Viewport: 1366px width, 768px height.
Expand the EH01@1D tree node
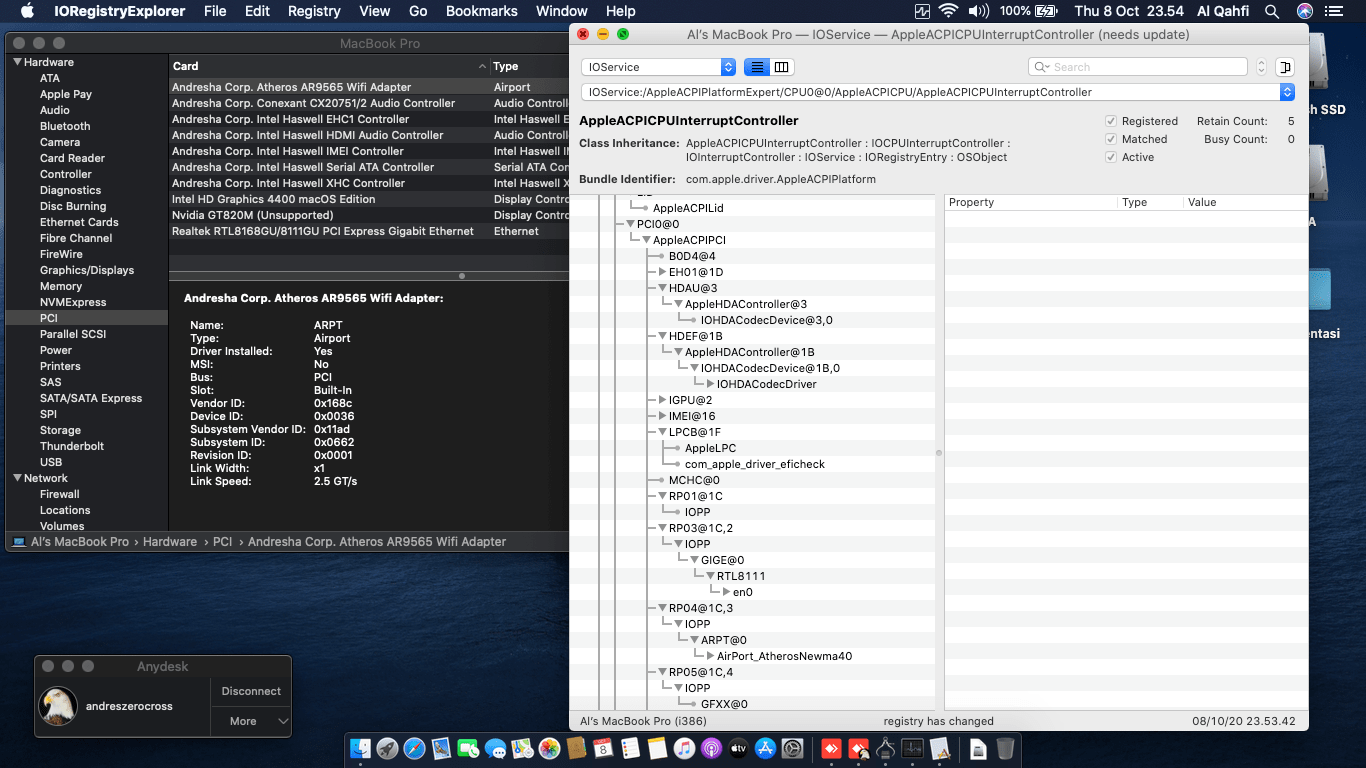pyautogui.click(x=662, y=272)
